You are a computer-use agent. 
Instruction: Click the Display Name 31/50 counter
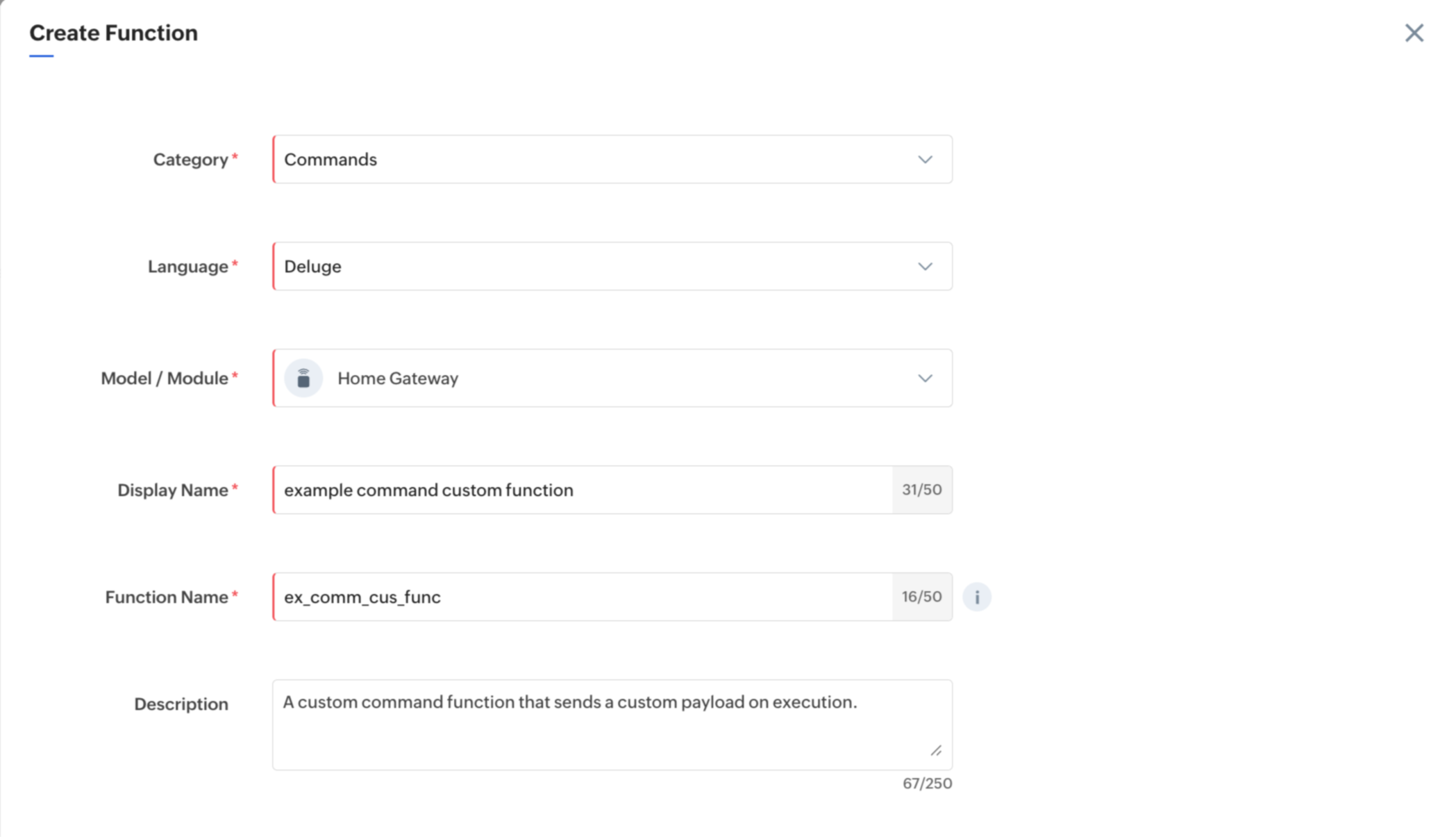coord(921,490)
